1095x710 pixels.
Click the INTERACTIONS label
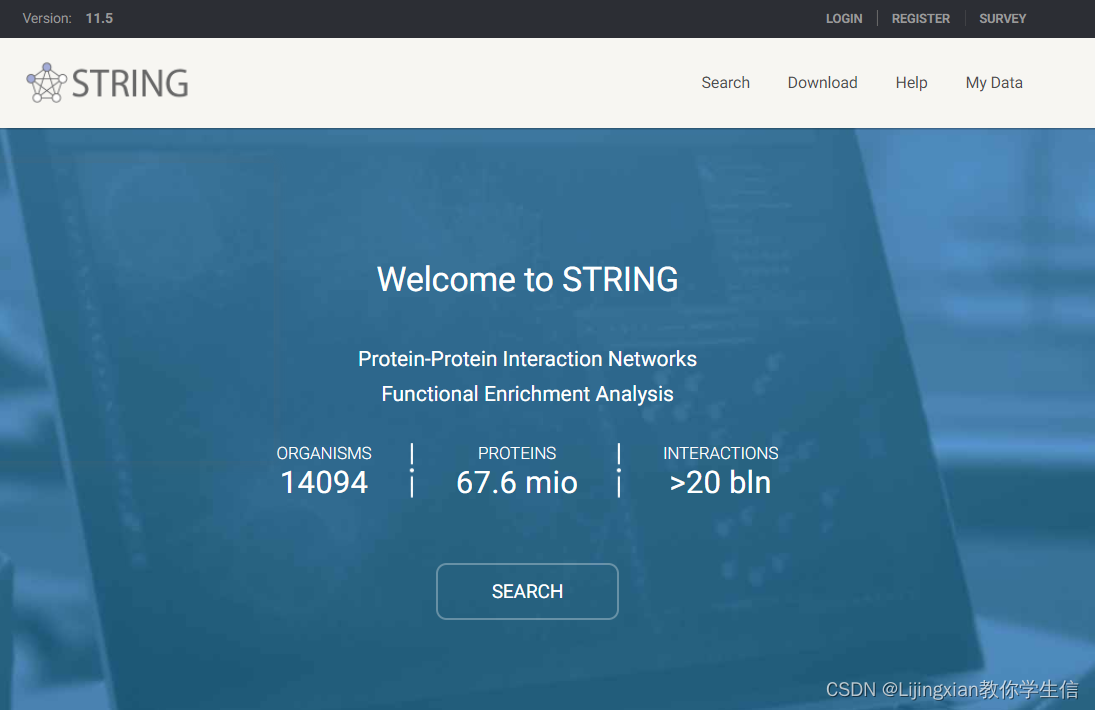tap(720, 453)
